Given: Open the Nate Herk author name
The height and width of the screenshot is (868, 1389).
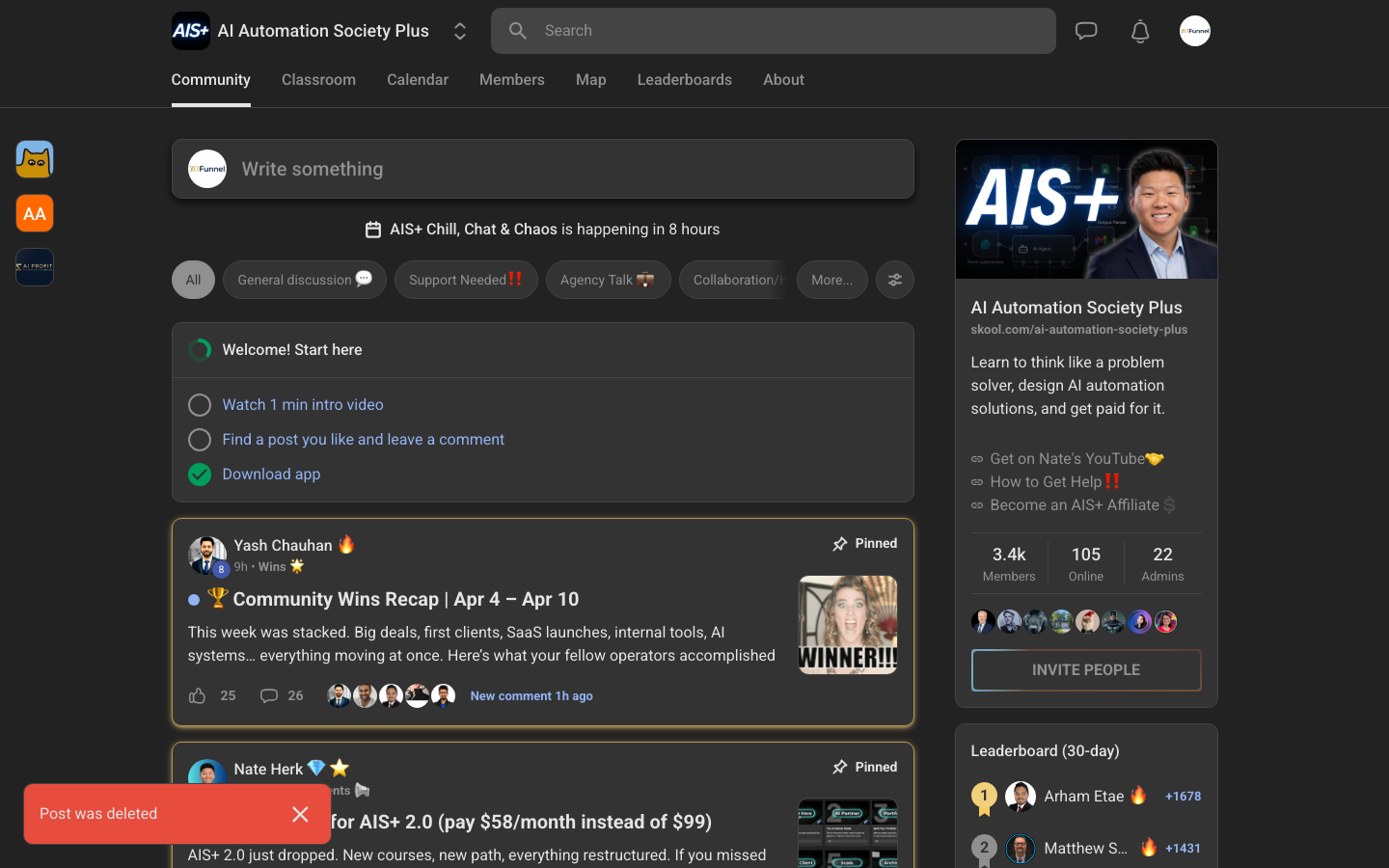Looking at the screenshot, I should point(268,770).
